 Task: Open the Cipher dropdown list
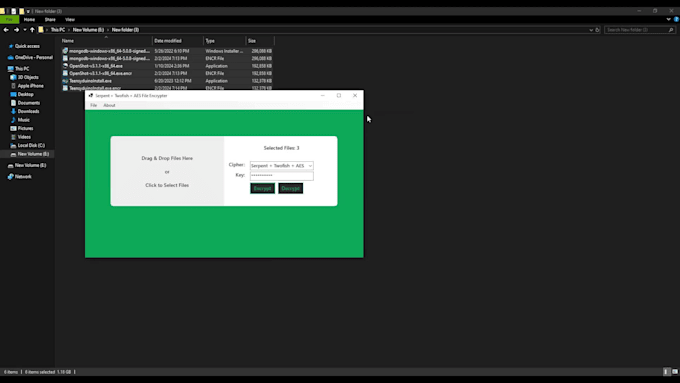281,166
